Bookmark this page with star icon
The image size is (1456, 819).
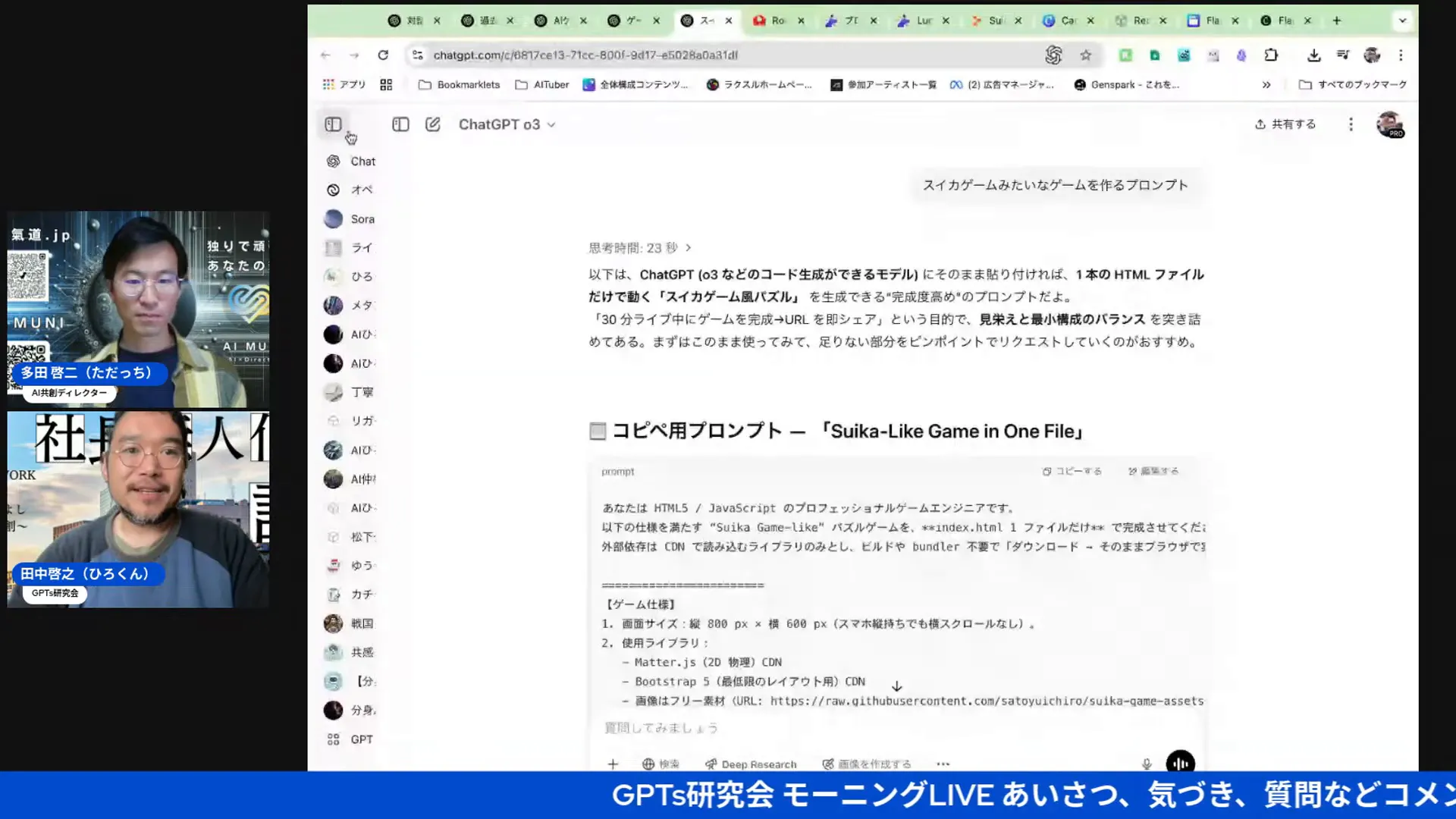[x=1086, y=55]
